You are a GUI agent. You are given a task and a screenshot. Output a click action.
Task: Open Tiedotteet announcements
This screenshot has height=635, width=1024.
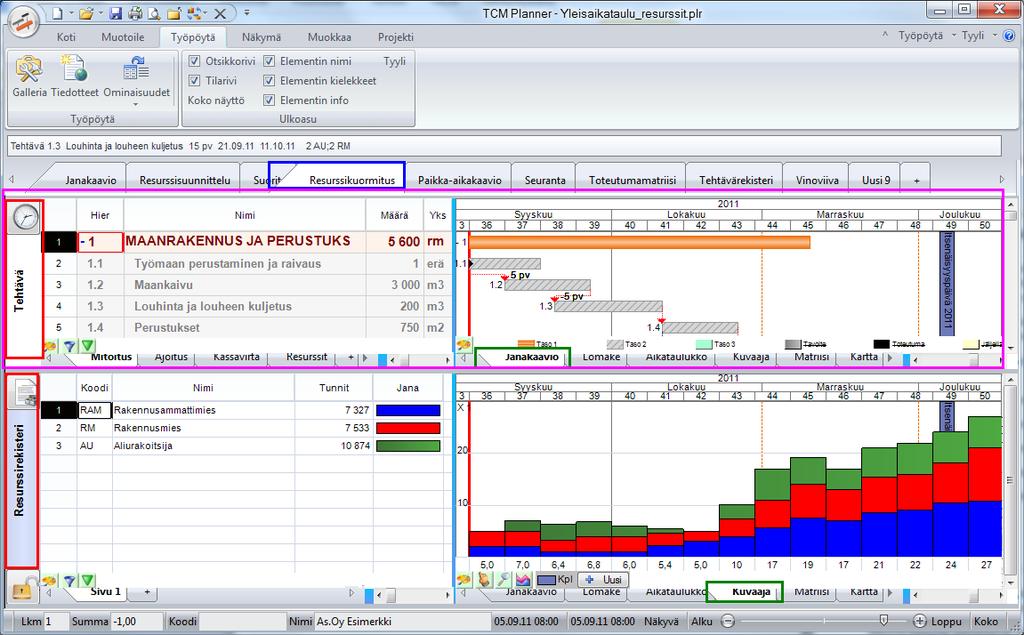[75, 76]
